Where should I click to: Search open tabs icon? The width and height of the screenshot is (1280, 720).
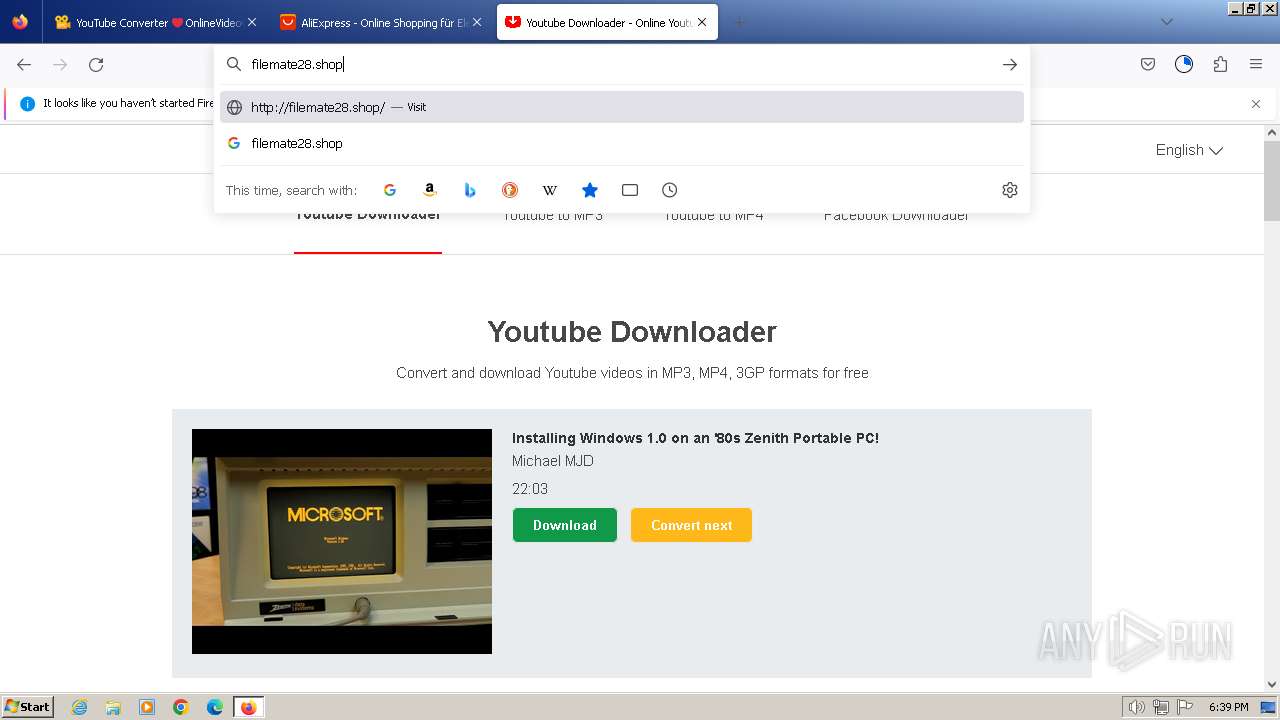630,190
